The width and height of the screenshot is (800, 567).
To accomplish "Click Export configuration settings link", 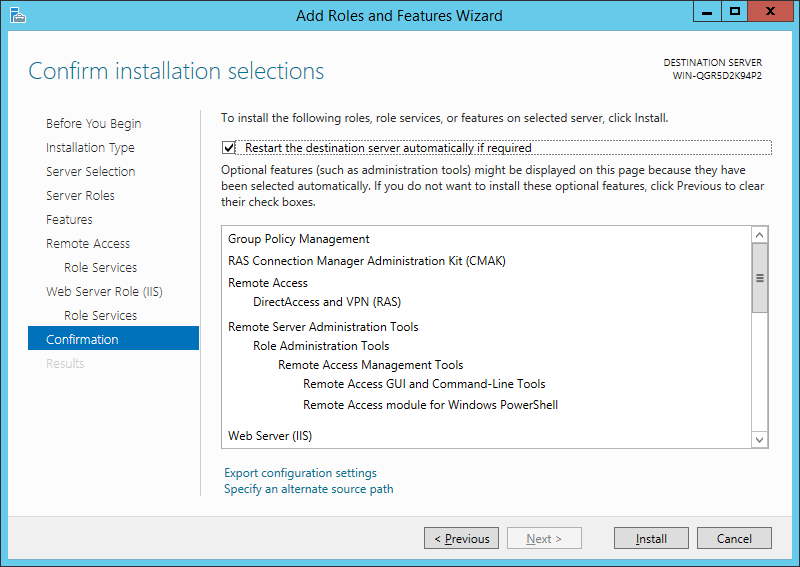I will tap(300, 473).
